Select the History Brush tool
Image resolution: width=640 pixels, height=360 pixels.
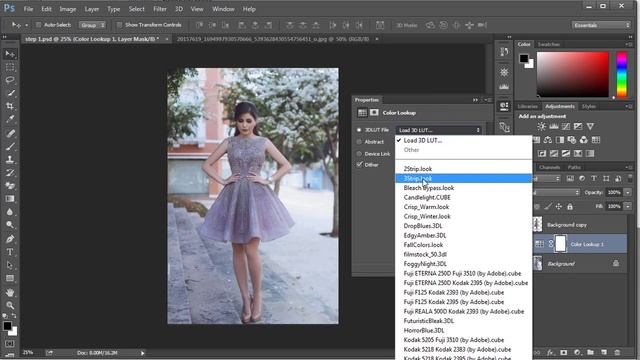(10, 173)
